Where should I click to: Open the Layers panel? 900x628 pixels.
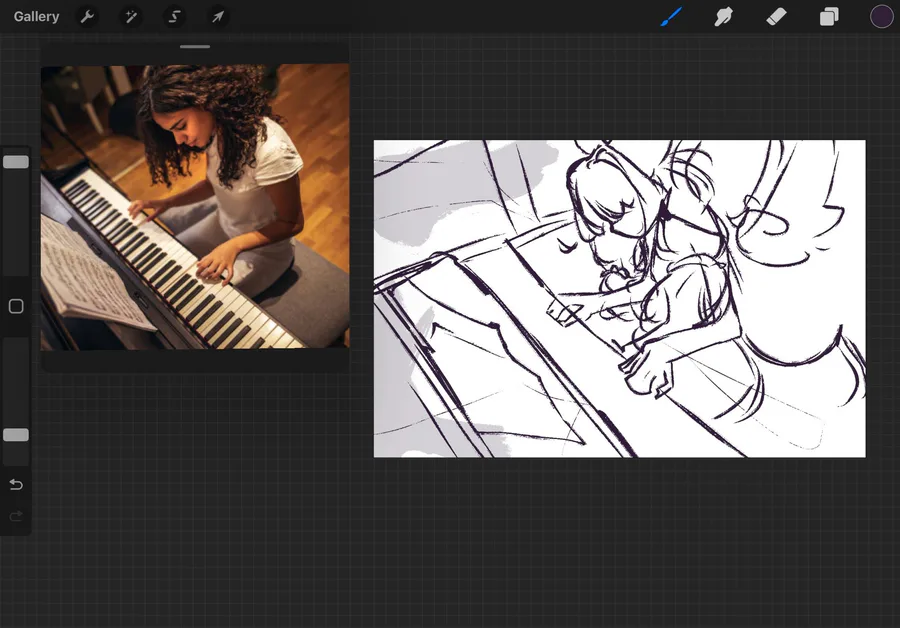829,17
